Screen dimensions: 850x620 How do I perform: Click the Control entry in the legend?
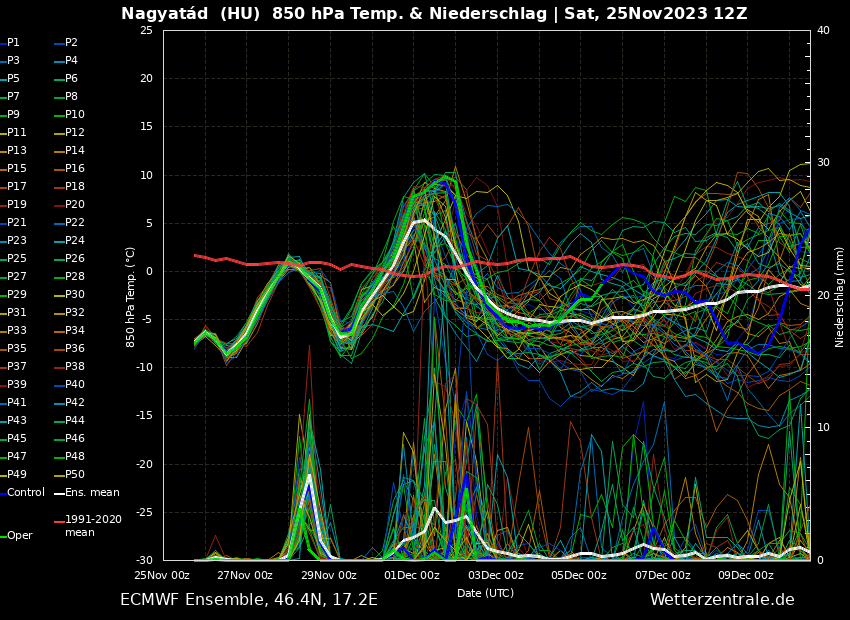(x=26, y=493)
